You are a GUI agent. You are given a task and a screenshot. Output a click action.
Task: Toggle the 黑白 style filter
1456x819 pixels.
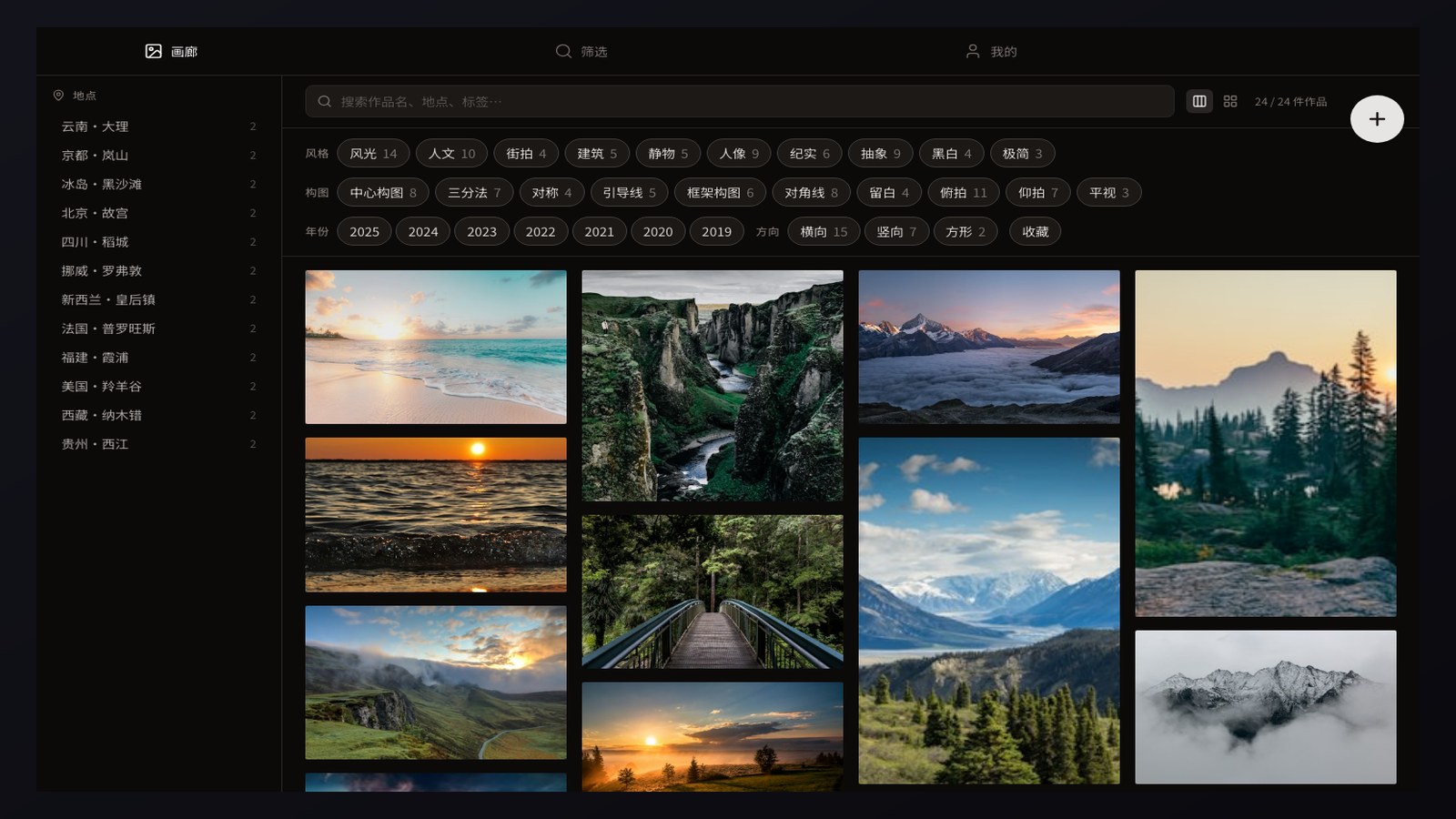(x=952, y=154)
